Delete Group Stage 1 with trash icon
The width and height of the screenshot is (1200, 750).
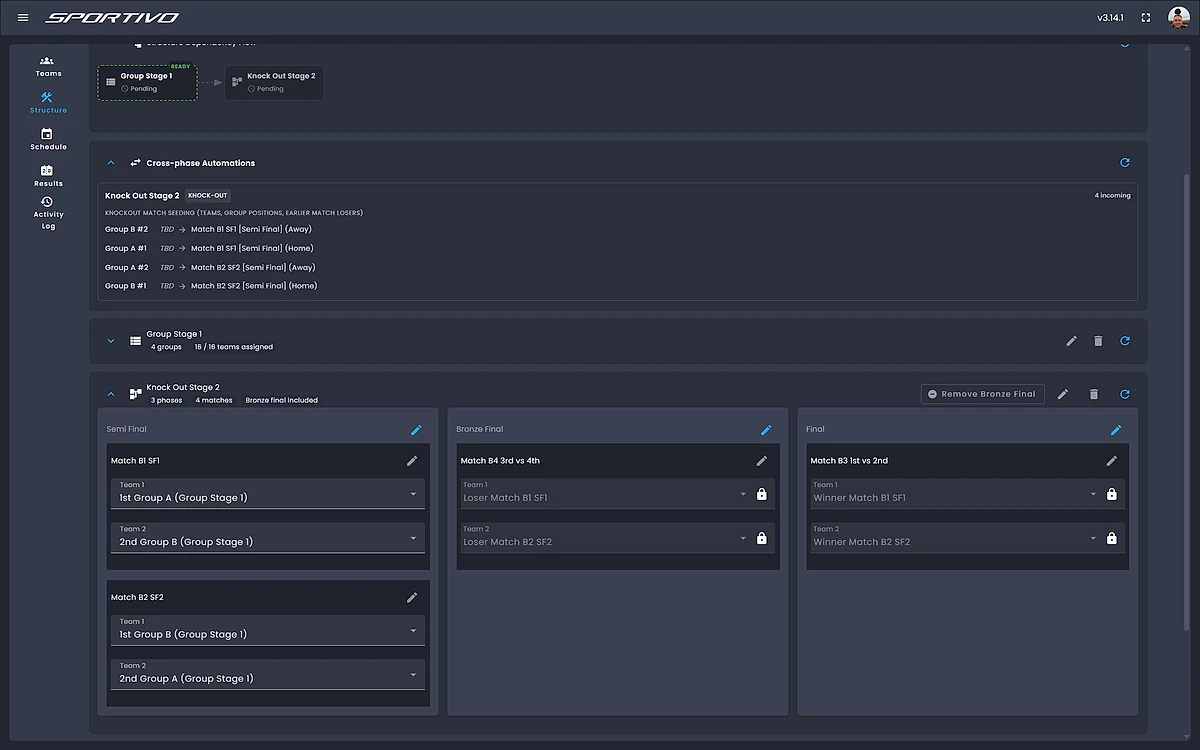(1098, 340)
